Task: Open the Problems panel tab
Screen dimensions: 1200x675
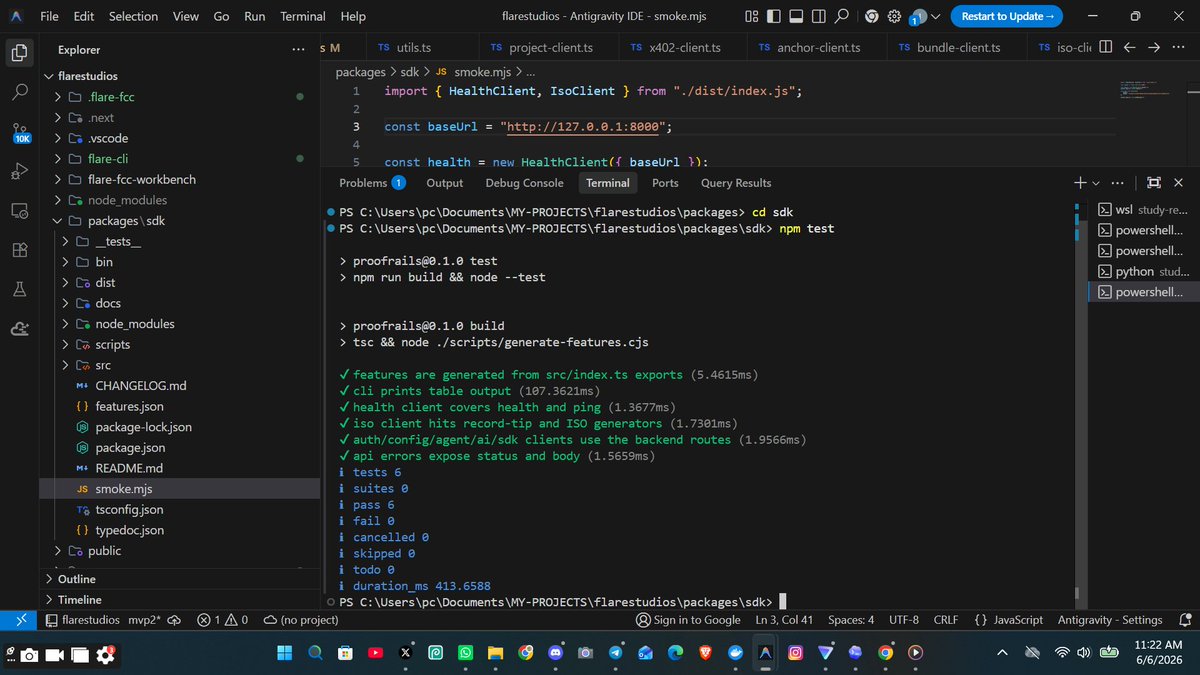Action: click(371, 183)
